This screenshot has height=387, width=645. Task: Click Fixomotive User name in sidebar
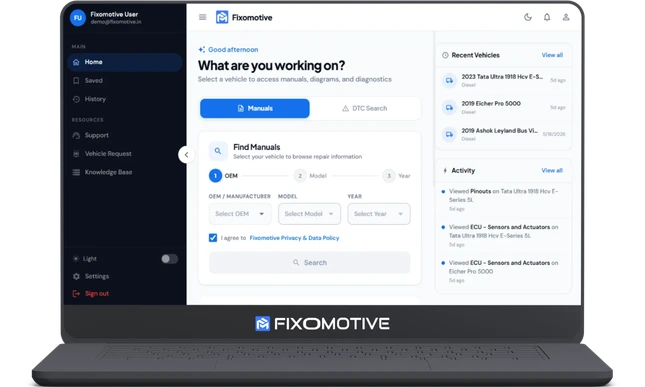(114, 14)
